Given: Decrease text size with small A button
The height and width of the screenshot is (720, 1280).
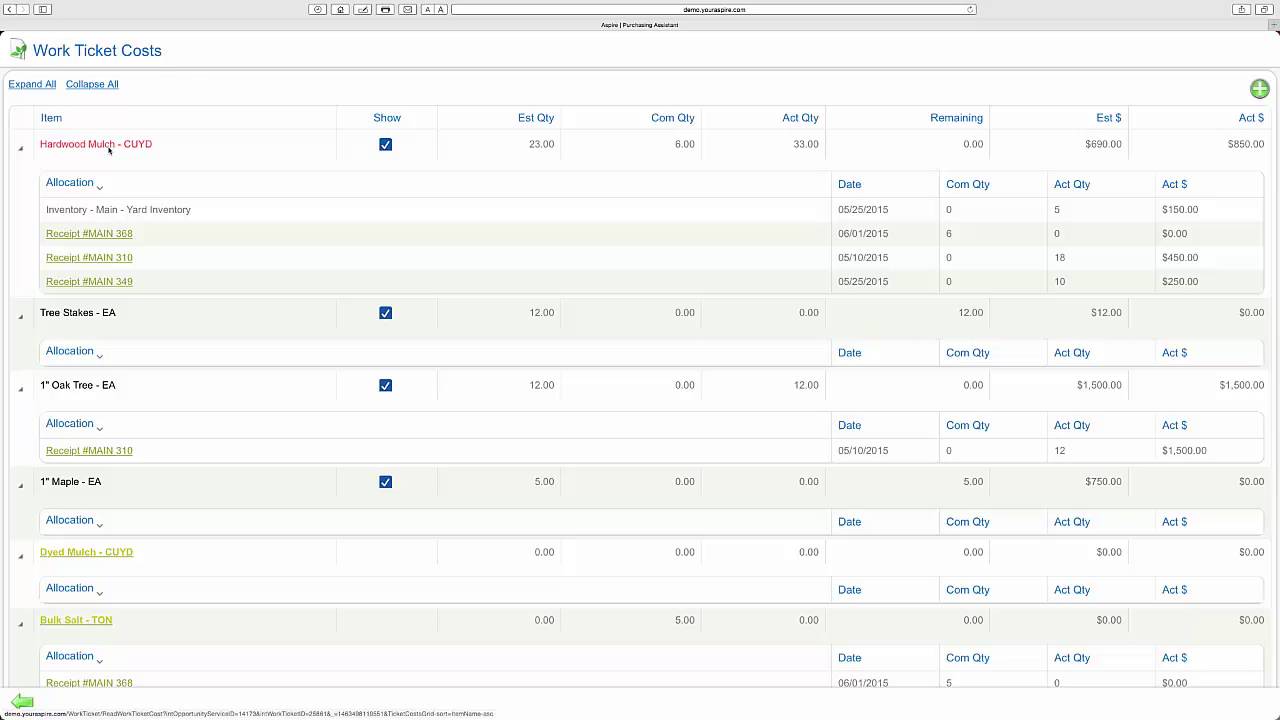Looking at the screenshot, I should pyautogui.click(x=427, y=9).
